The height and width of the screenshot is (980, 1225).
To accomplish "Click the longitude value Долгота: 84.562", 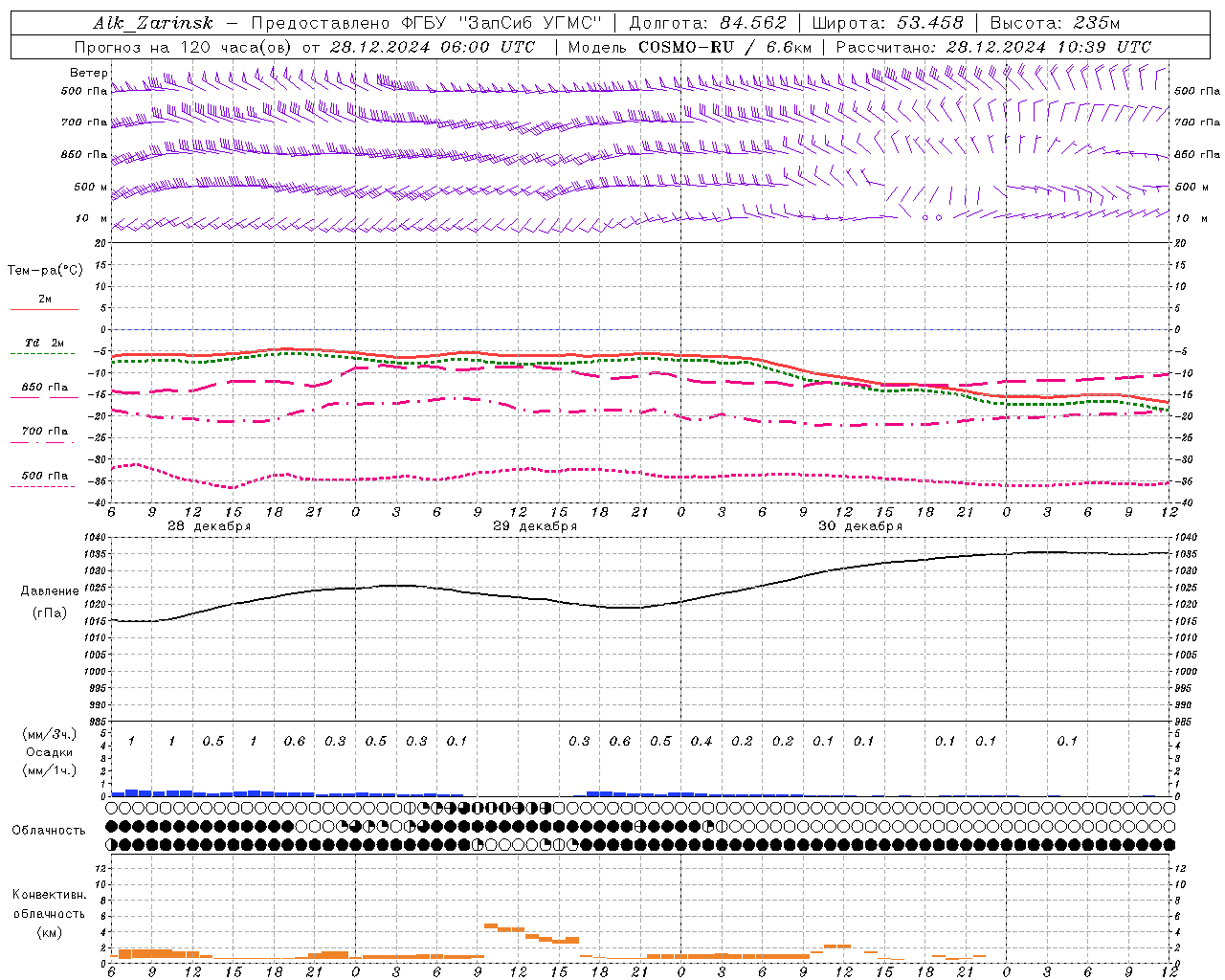I will tap(707, 23).
